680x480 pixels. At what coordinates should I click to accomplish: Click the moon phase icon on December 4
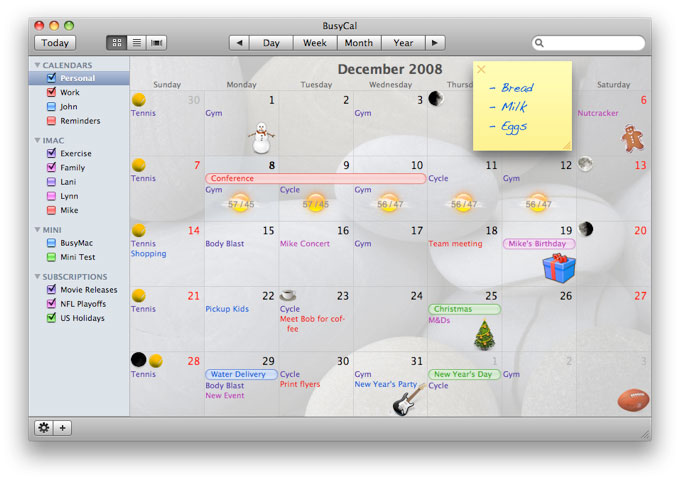[436, 99]
